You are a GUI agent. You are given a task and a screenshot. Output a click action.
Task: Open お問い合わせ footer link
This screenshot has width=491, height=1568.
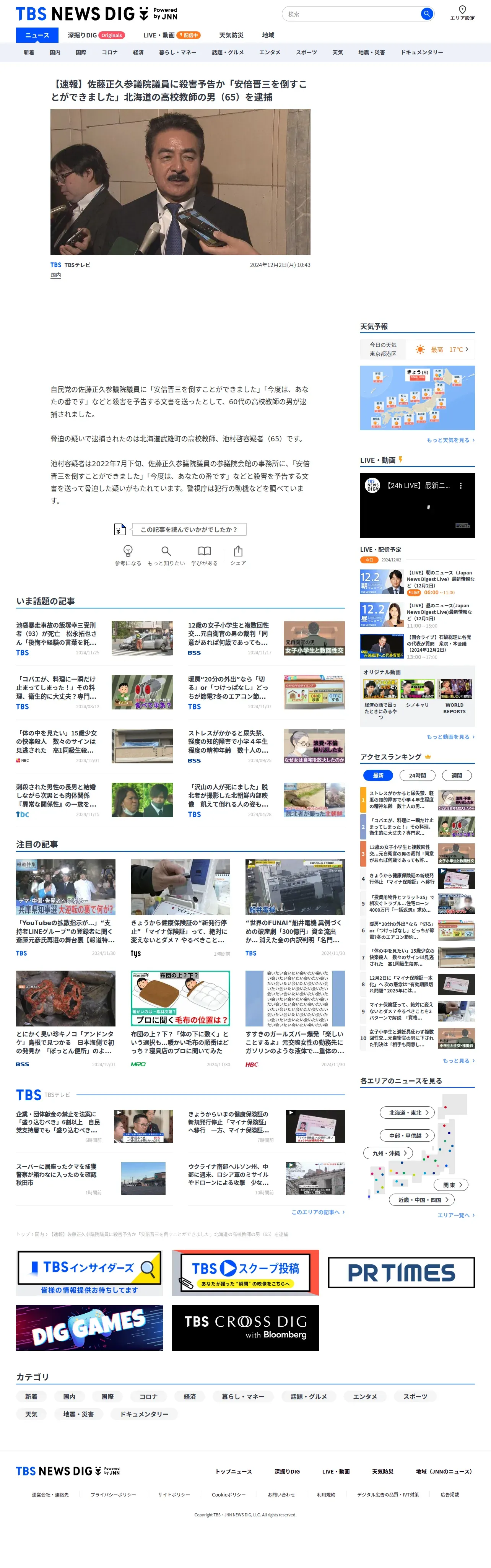click(281, 1494)
